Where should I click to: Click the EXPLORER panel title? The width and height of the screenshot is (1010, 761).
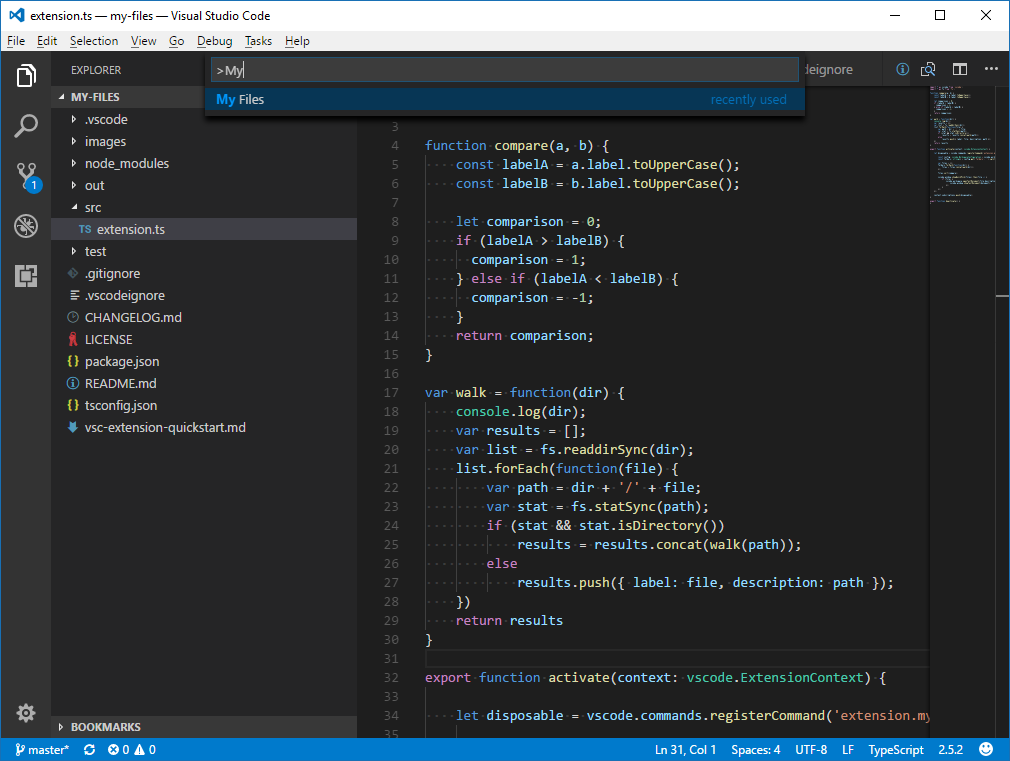tap(96, 70)
